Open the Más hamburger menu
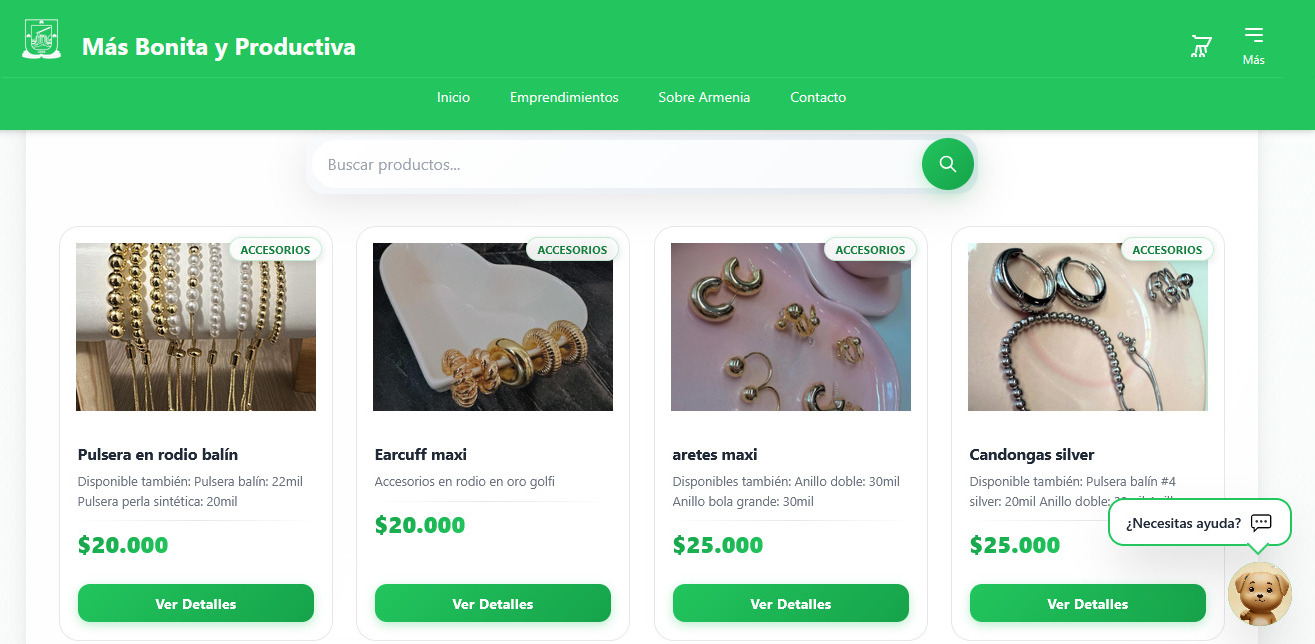The width and height of the screenshot is (1315, 644). pyautogui.click(x=1253, y=46)
